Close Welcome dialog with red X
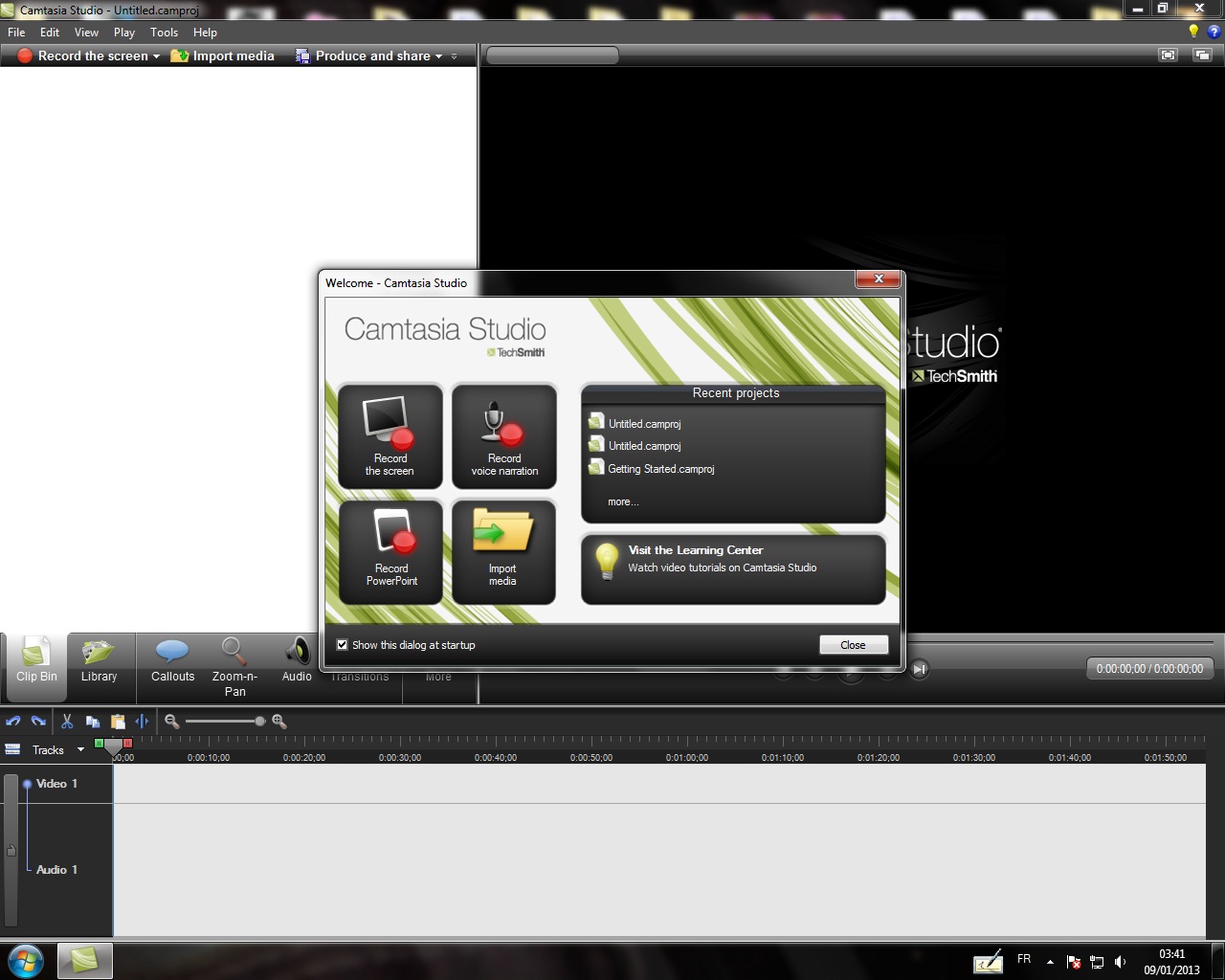The height and width of the screenshot is (980, 1225). coord(878,278)
